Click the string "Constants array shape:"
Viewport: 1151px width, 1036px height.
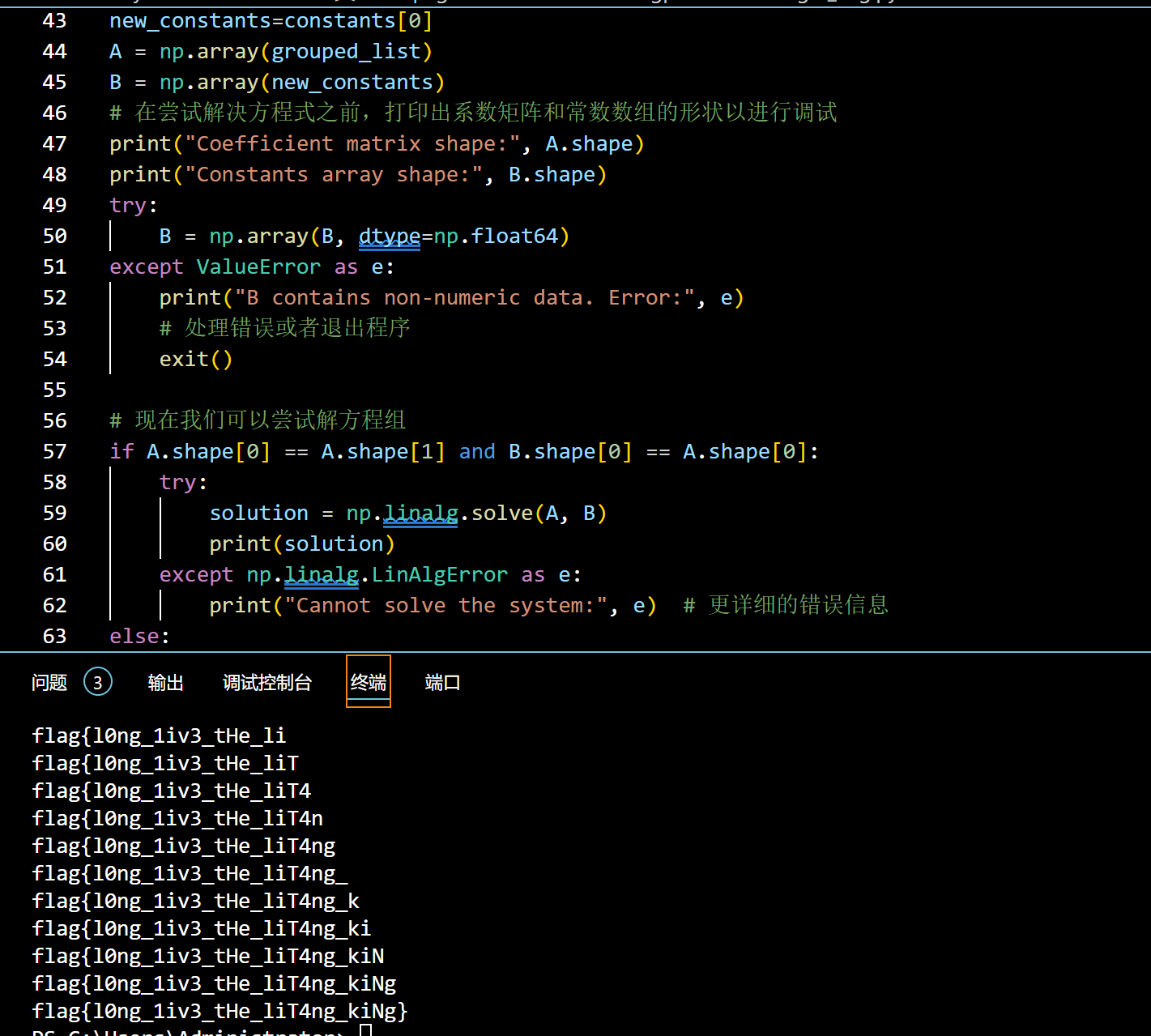click(x=334, y=174)
